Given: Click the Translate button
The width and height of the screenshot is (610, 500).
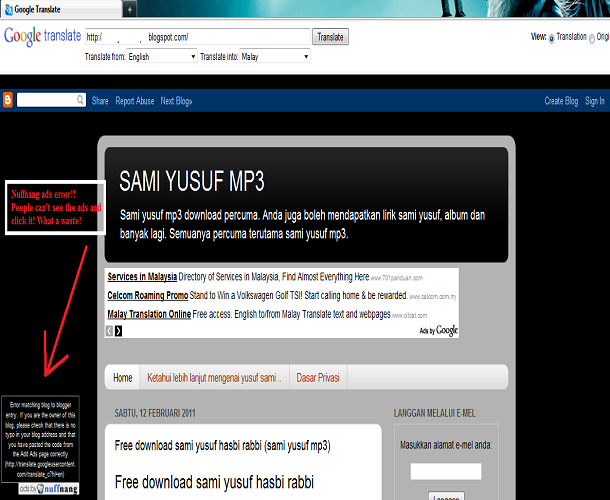Looking at the screenshot, I should click(x=330, y=37).
